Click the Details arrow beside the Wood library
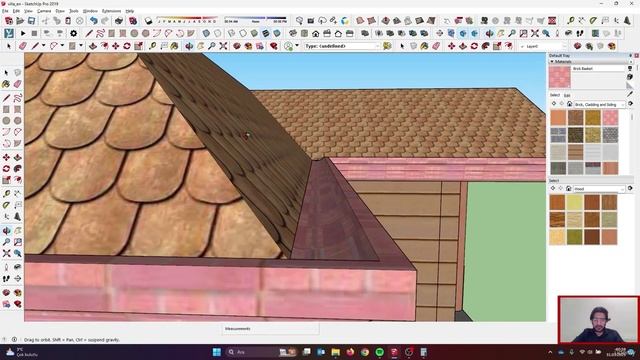The height and width of the screenshot is (360, 640). [x=631, y=188]
